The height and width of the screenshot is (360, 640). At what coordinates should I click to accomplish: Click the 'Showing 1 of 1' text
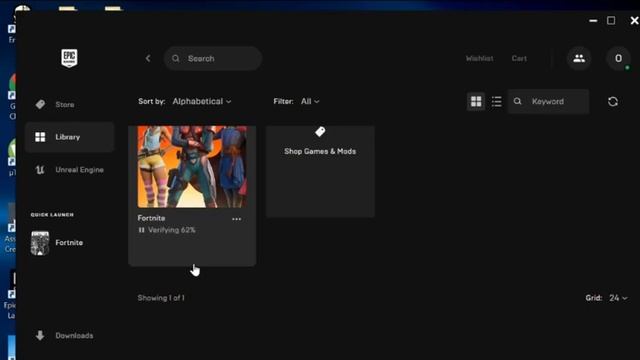pos(161,298)
